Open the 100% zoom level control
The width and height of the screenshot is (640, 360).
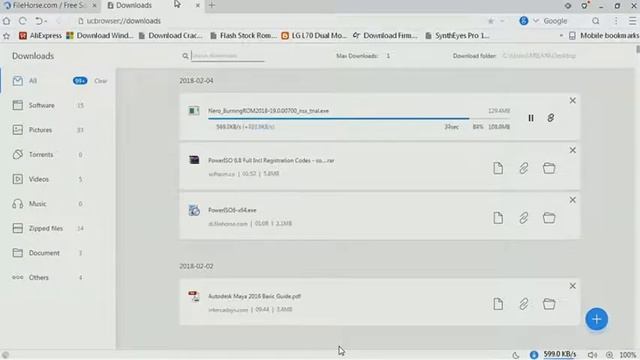[x=628, y=355]
